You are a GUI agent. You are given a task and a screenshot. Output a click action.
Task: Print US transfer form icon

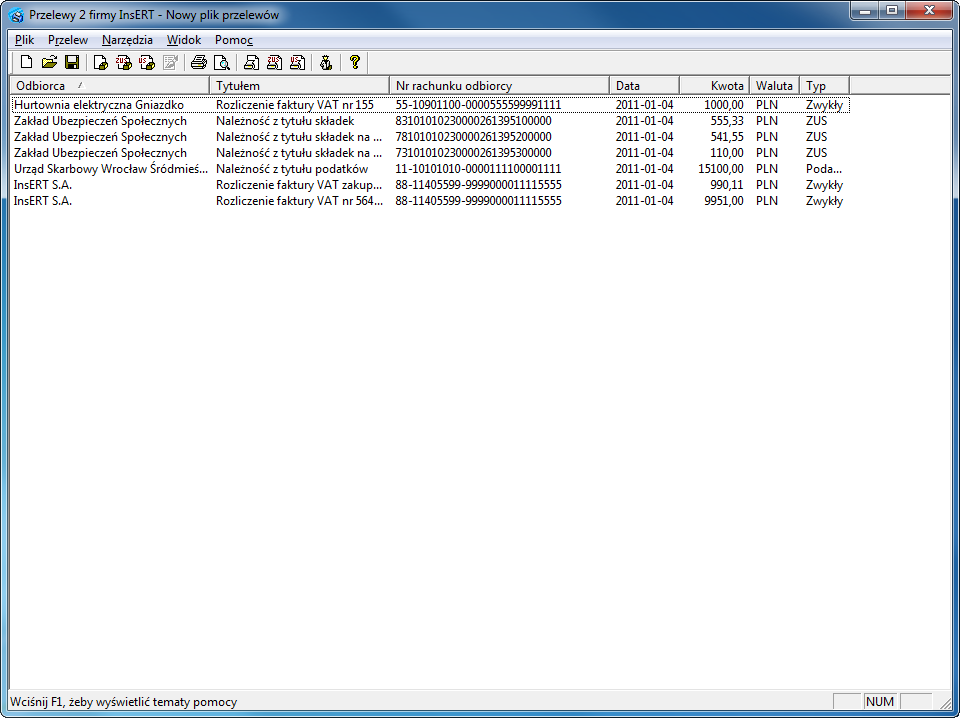(298, 62)
